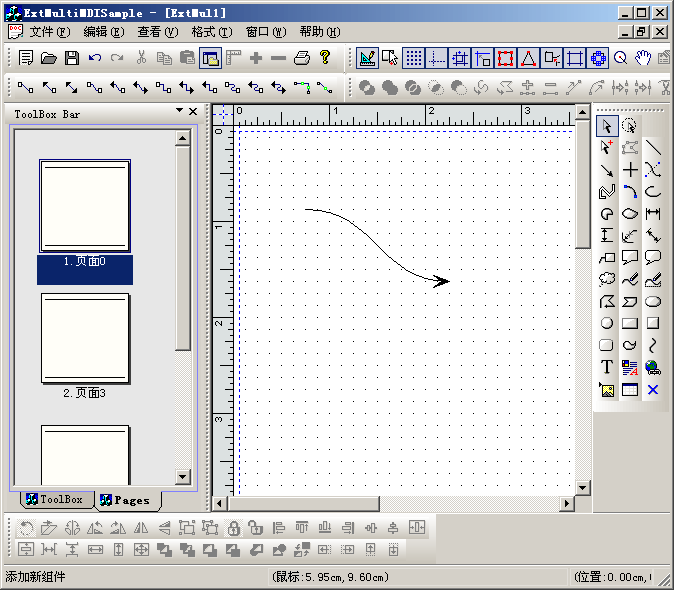Select the Text tool

click(x=606, y=367)
